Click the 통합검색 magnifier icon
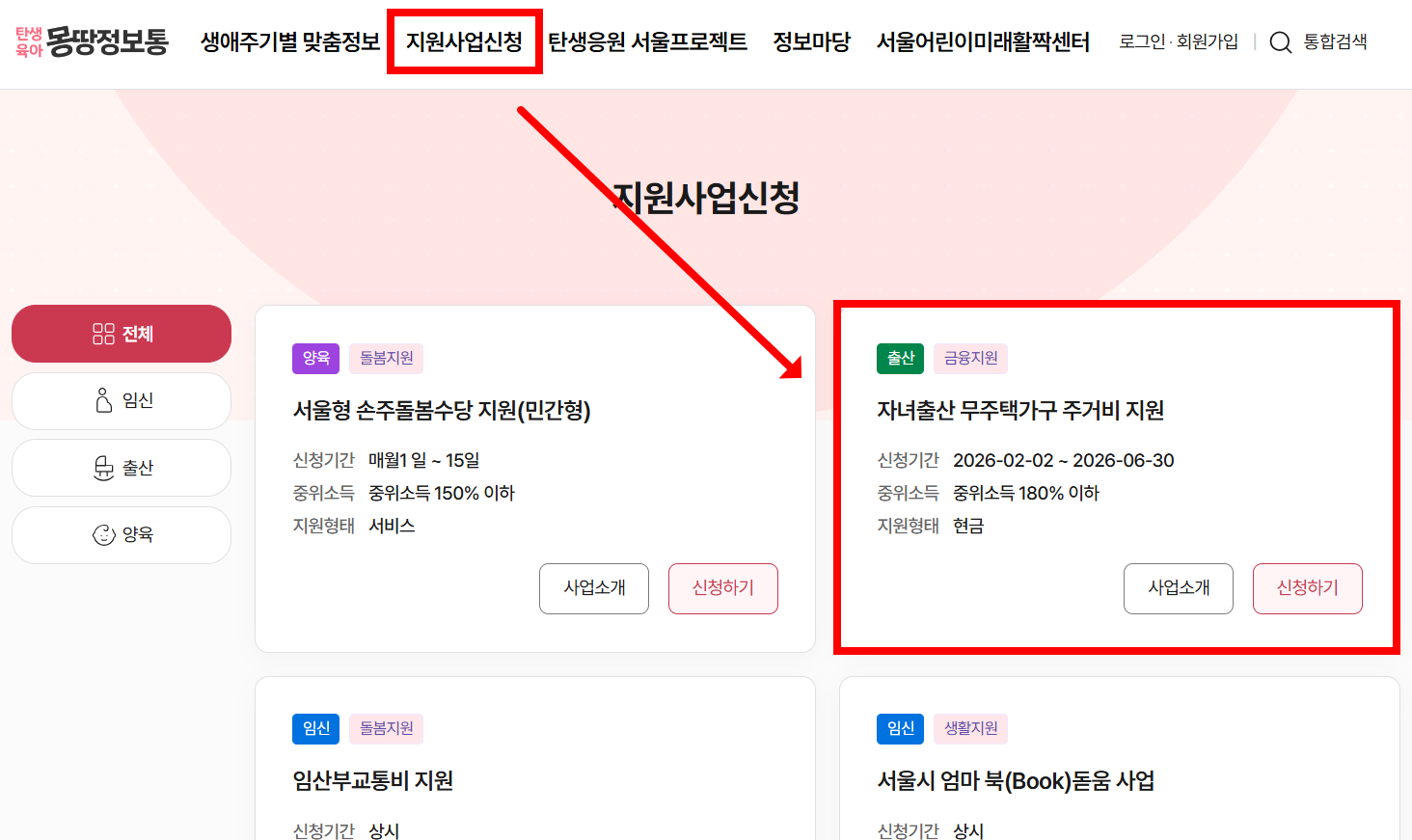Screen dimensions: 1412x840 click(x=1280, y=42)
